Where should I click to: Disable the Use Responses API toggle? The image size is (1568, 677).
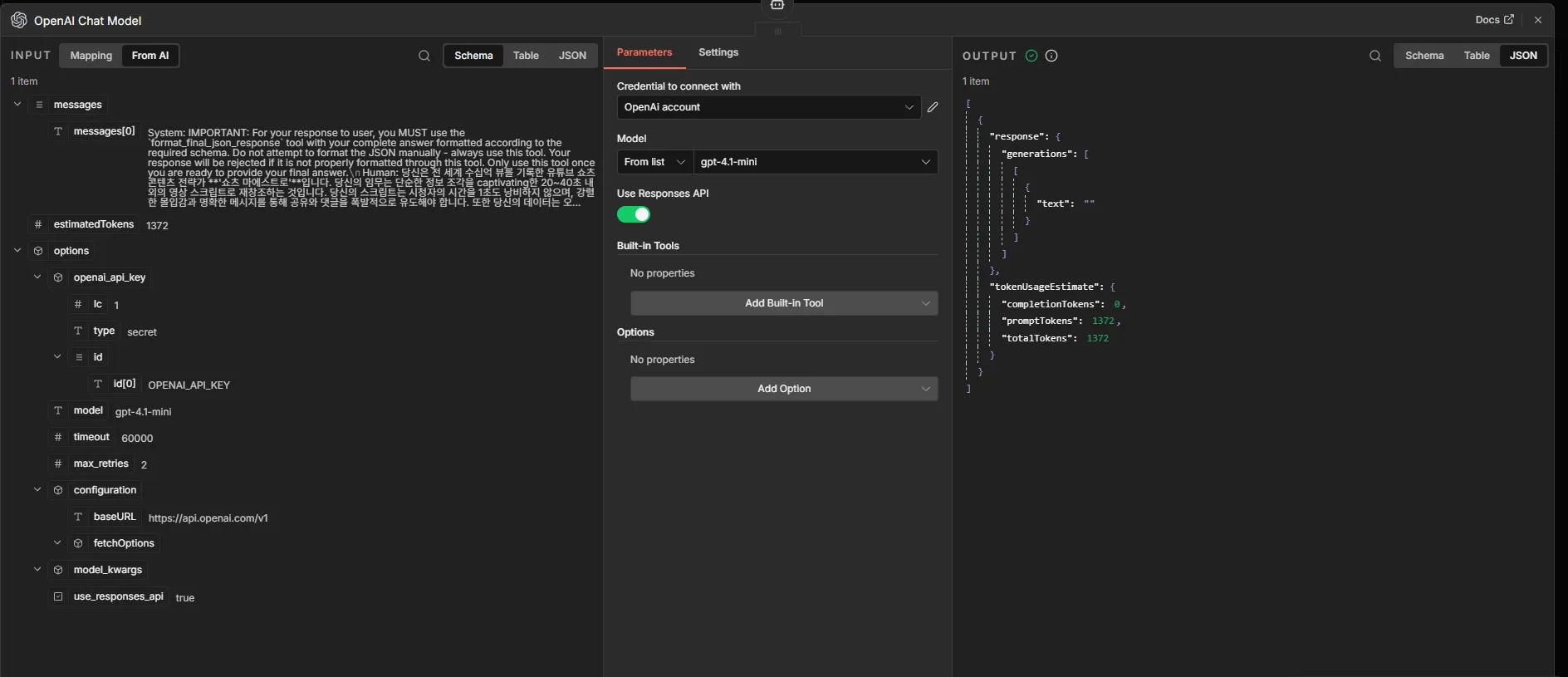tap(634, 215)
